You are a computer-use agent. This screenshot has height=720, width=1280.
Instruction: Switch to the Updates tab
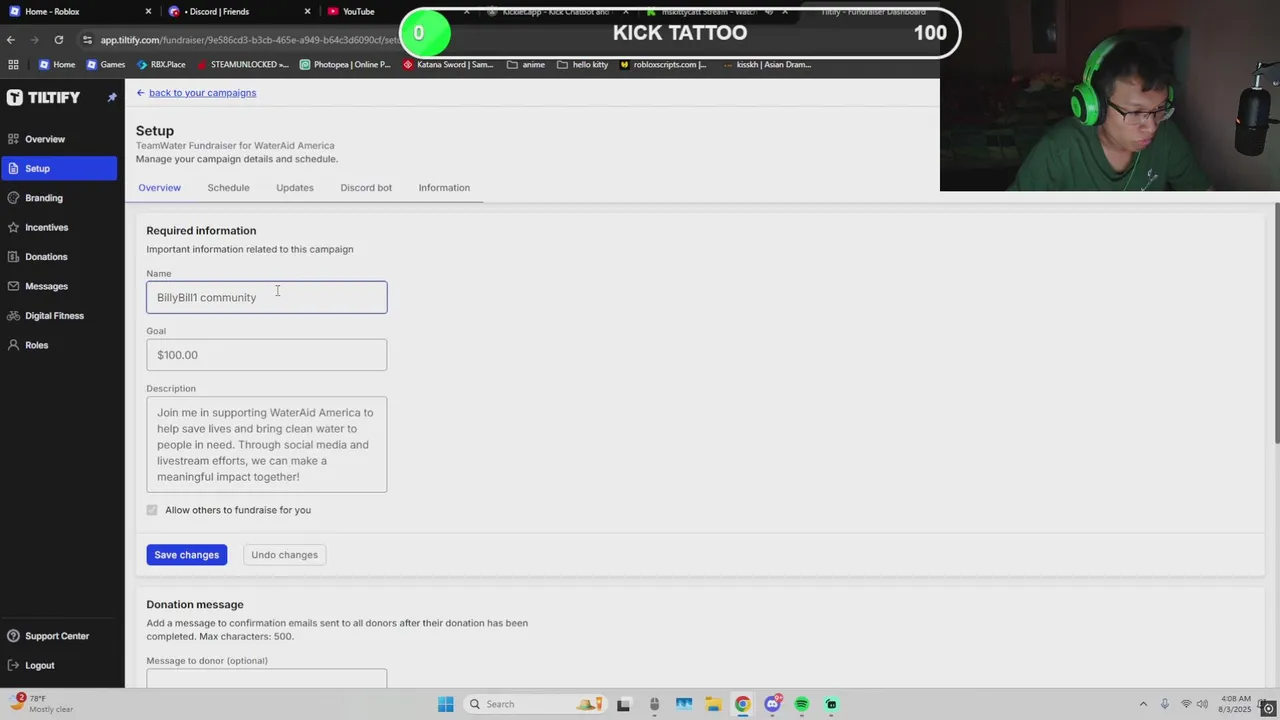tap(294, 188)
